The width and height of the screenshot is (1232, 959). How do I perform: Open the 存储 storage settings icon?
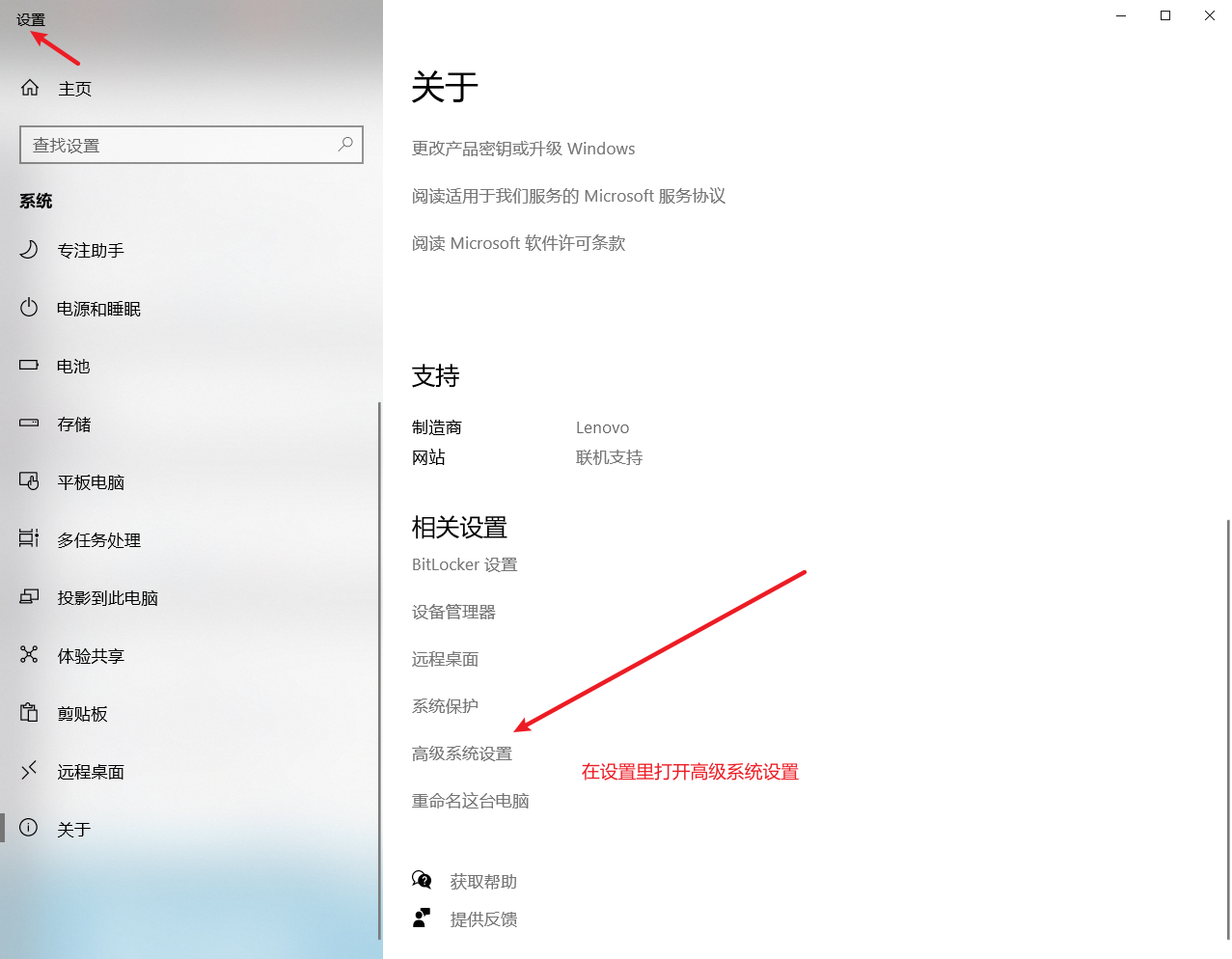click(30, 424)
